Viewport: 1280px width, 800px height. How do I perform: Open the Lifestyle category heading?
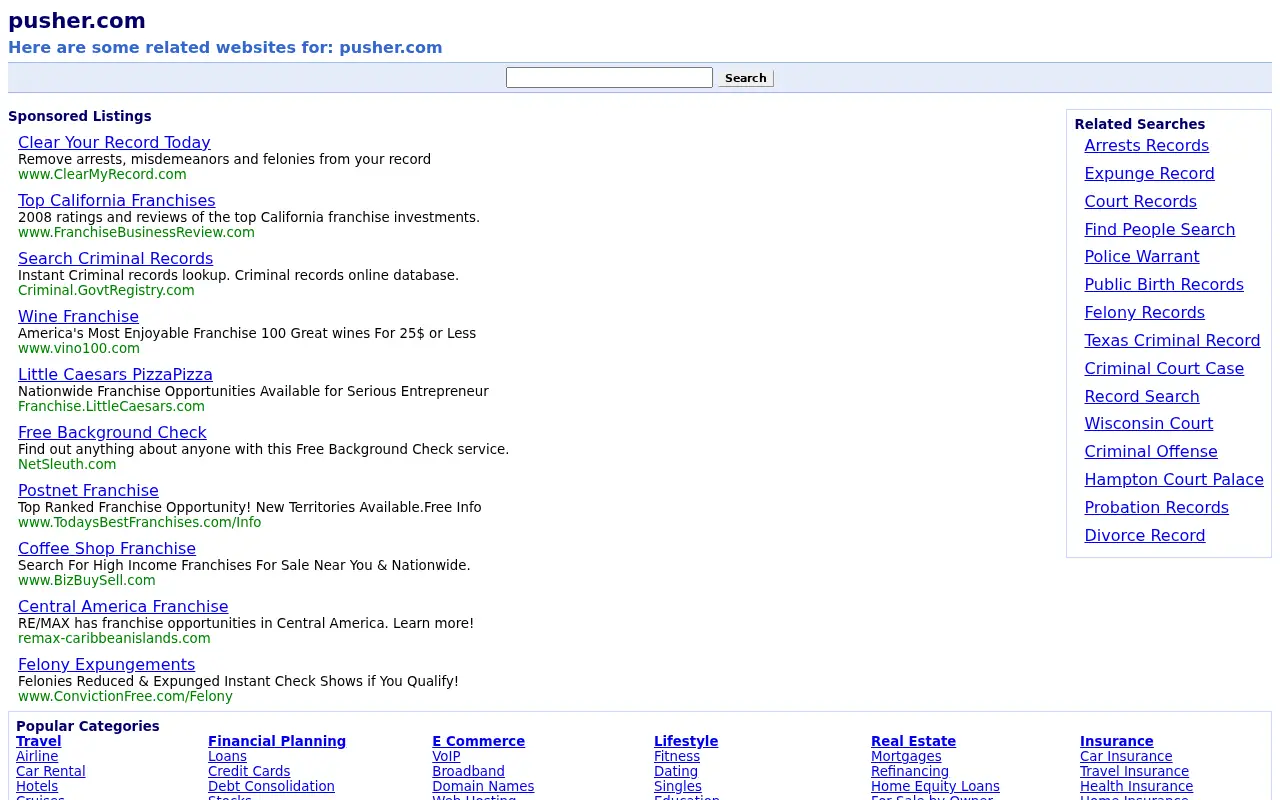(x=686, y=741)
